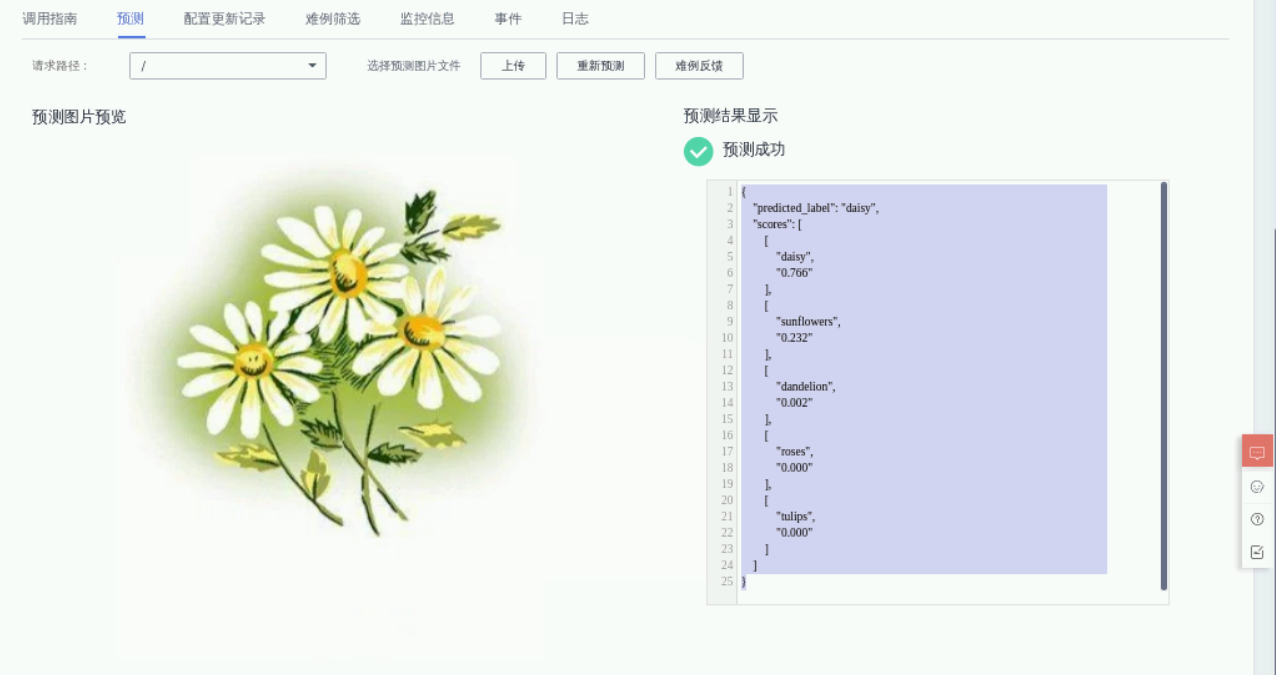Click the edit note side icon
This screenshot has width=1276, height=675.
pos(1257,552)
